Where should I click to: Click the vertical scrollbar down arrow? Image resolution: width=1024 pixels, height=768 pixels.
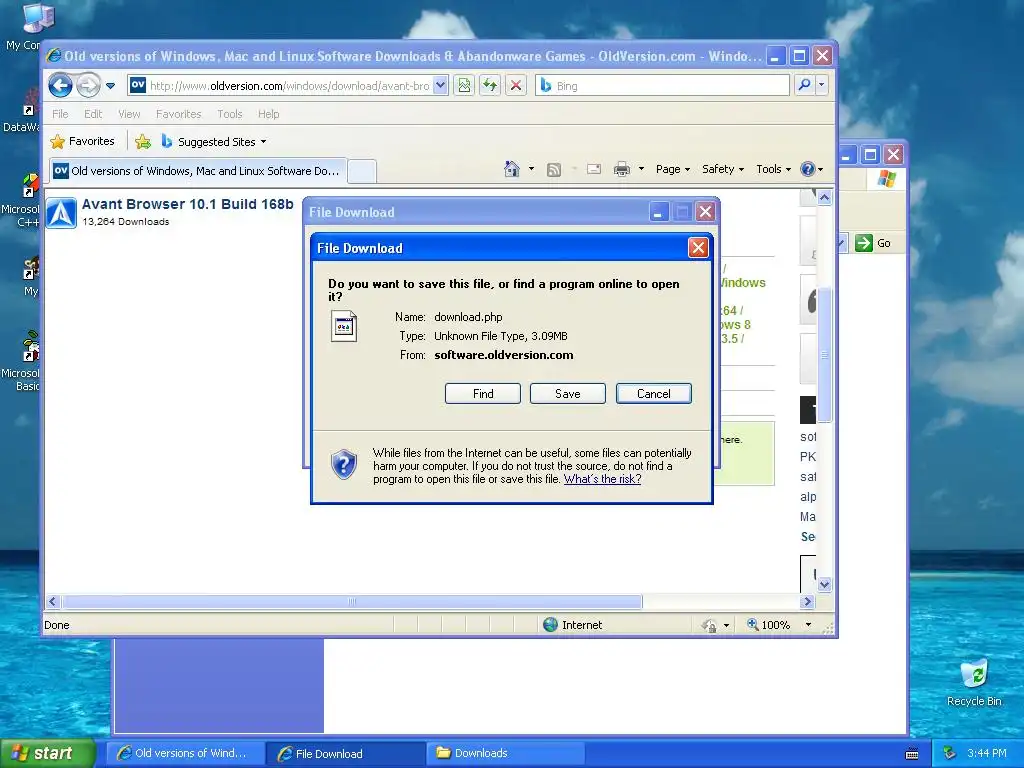click(x=824, y=584)
